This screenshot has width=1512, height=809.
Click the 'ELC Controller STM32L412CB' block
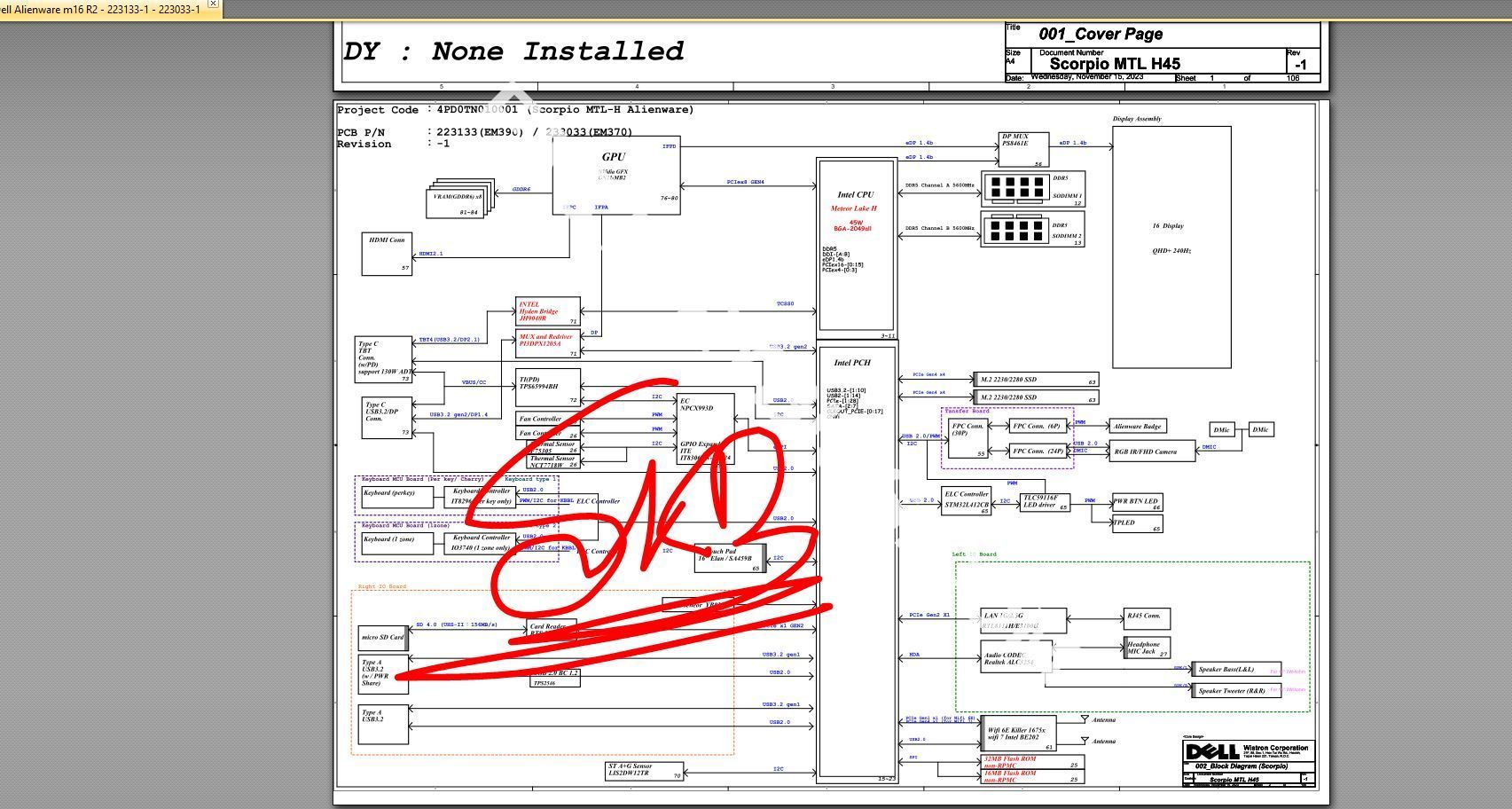pyautogui.click(x=966, y=500)
